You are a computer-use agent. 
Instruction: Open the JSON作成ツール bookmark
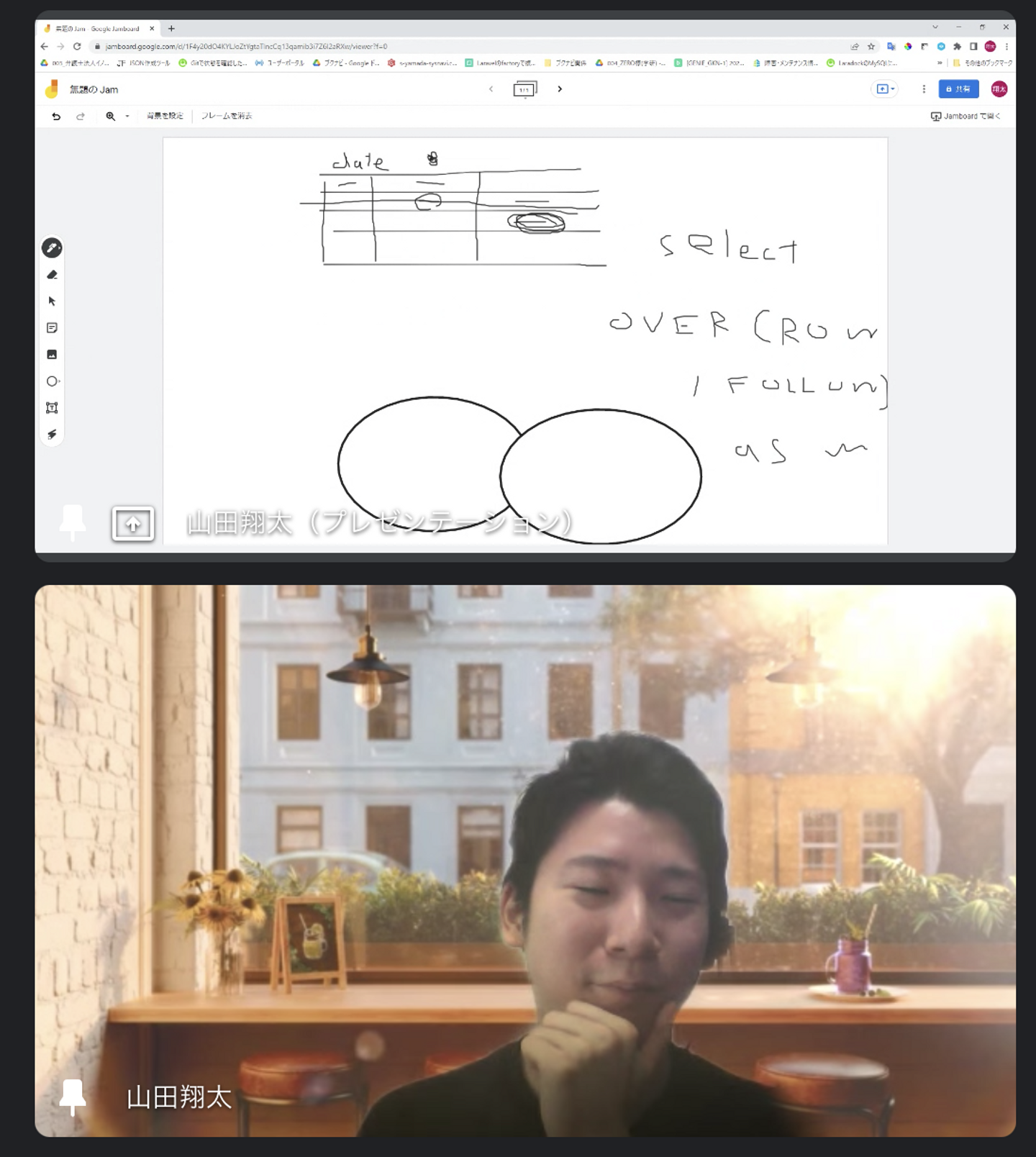click(x=144, y=63)
